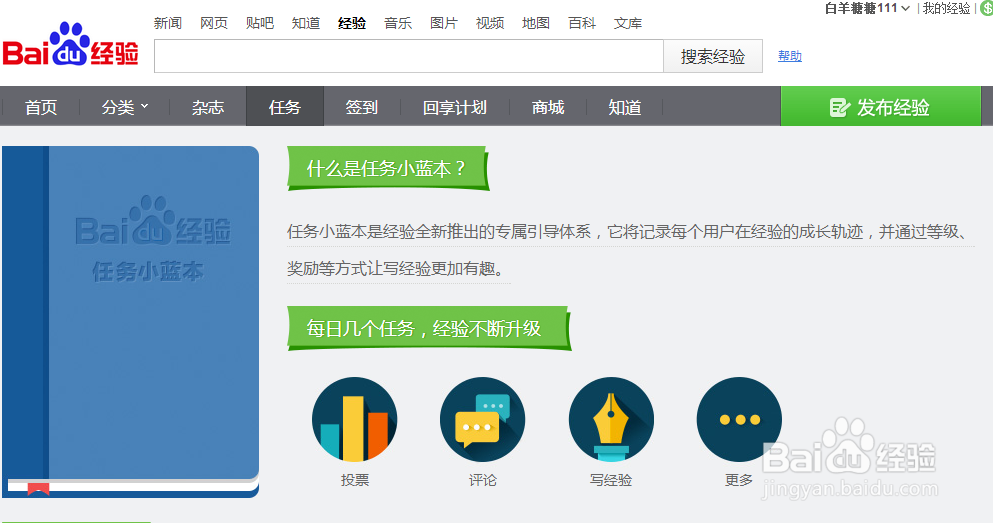Click the 发布经验 green button
This screenshot has width=993, height=523.
(880, 106)
